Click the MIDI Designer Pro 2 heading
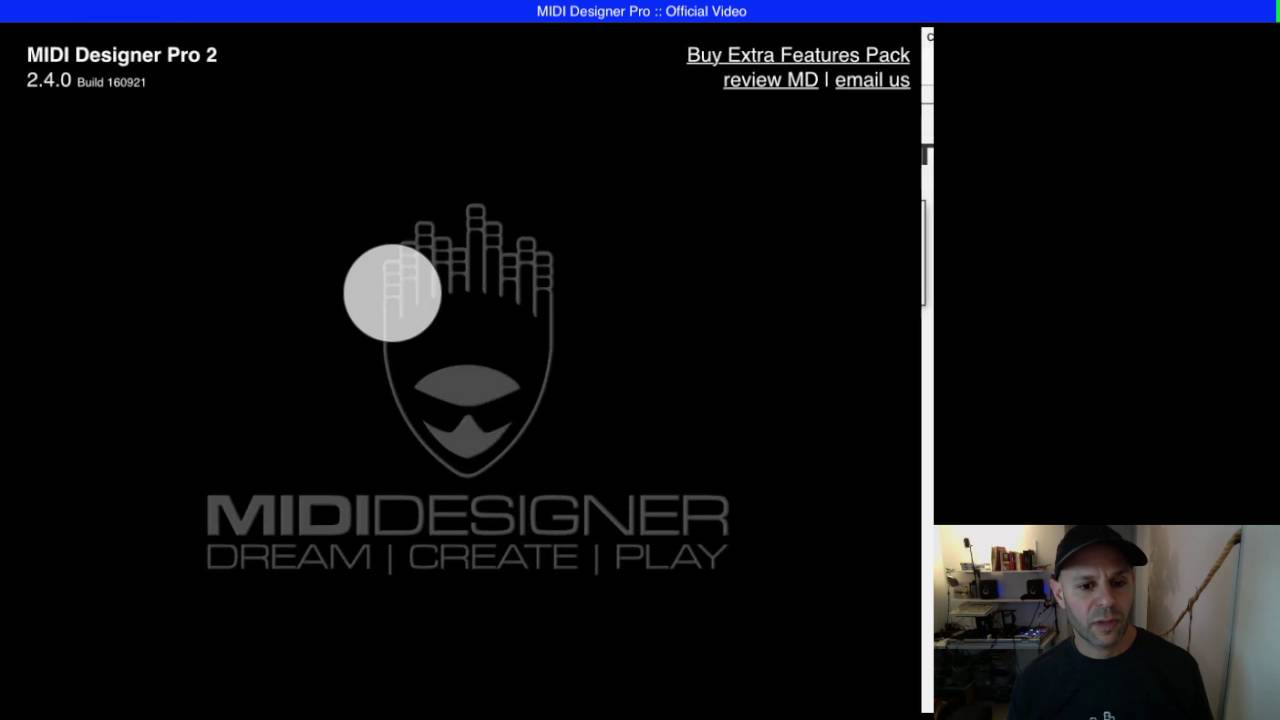The height and width of the screenshot is (720, 1280). point(122,55)
